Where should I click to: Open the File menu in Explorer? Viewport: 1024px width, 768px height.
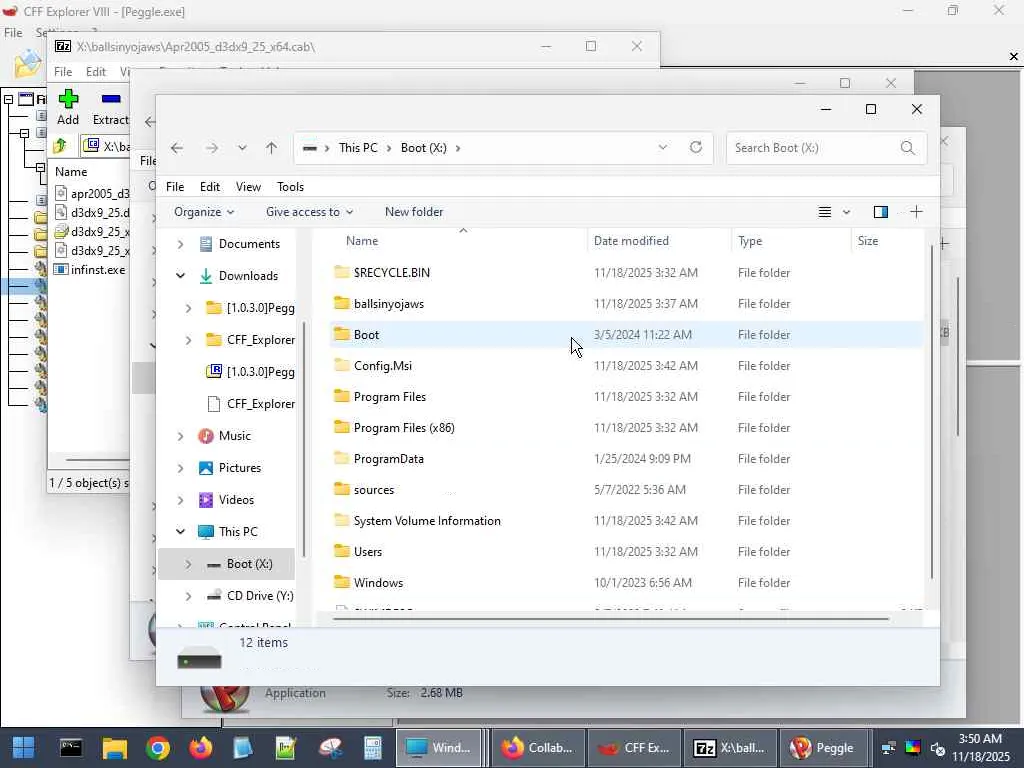(x=175, y=187)
